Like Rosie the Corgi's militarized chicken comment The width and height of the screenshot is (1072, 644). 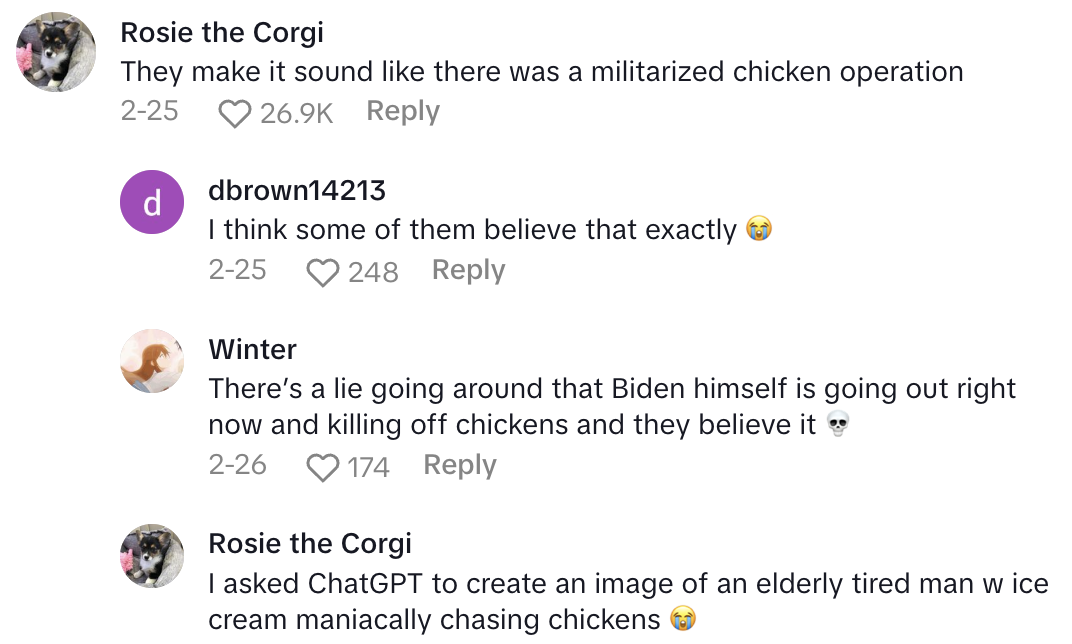click(235, 114)
